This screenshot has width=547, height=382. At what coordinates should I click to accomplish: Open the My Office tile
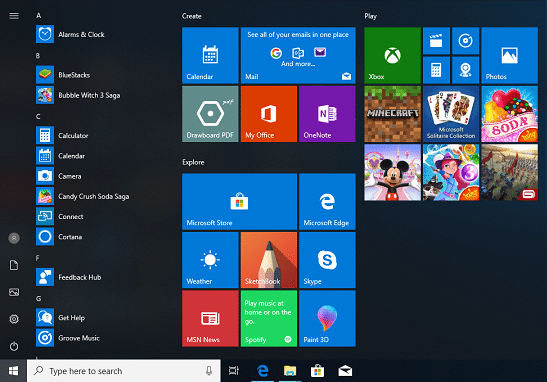(x=269, y=114)
